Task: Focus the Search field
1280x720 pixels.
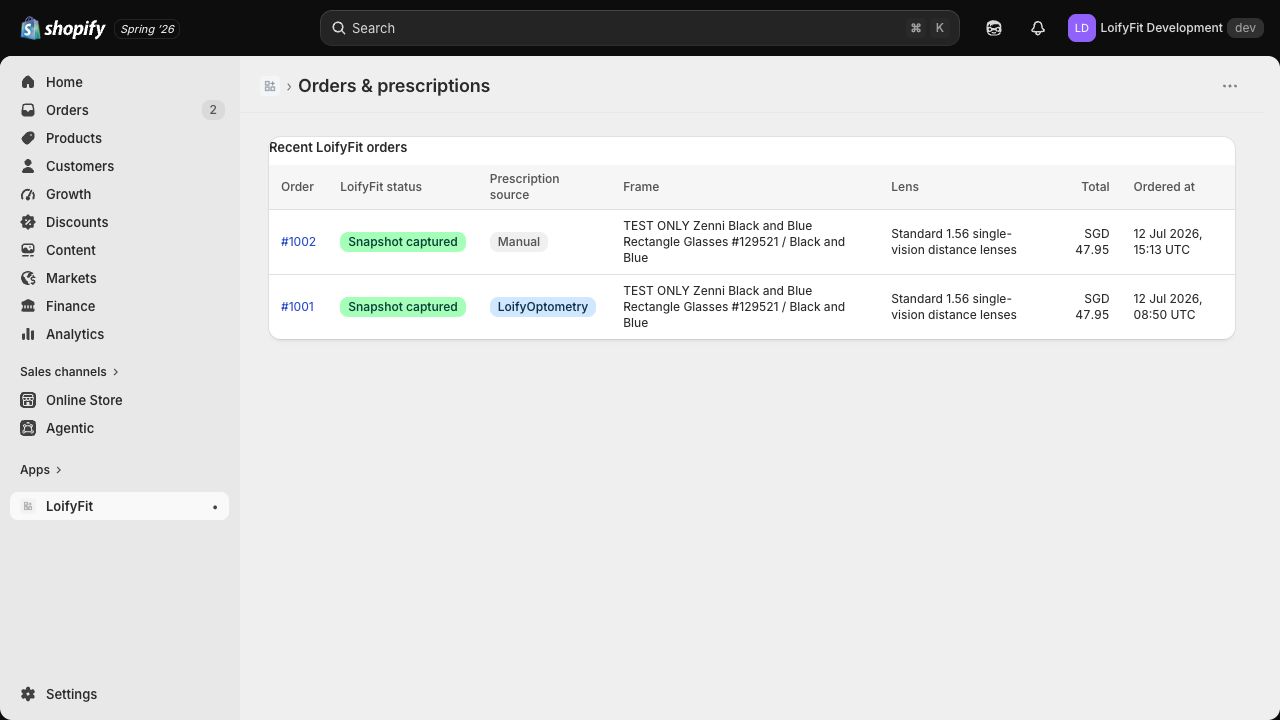Action: point(640,28)
